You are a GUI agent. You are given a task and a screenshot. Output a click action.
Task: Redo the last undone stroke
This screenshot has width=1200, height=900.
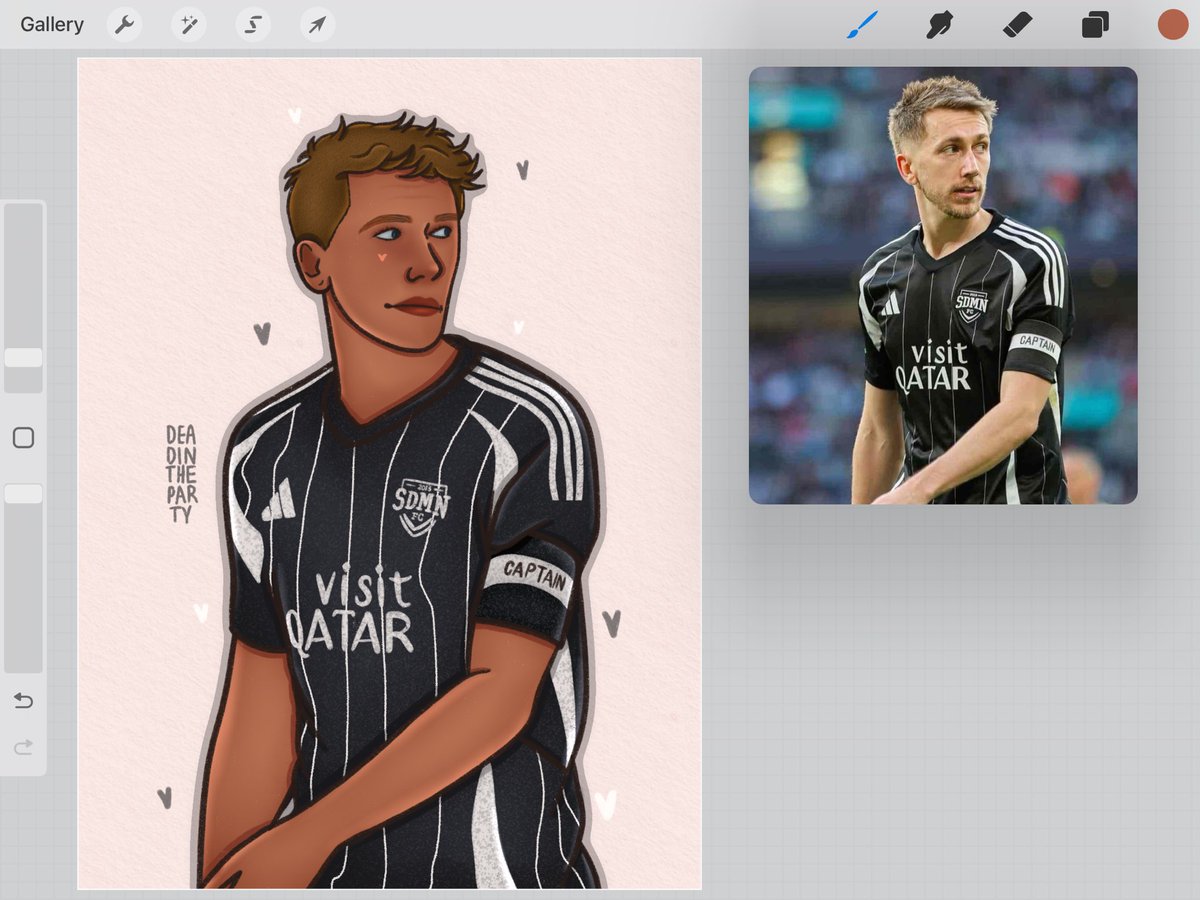tap(23, 747)
